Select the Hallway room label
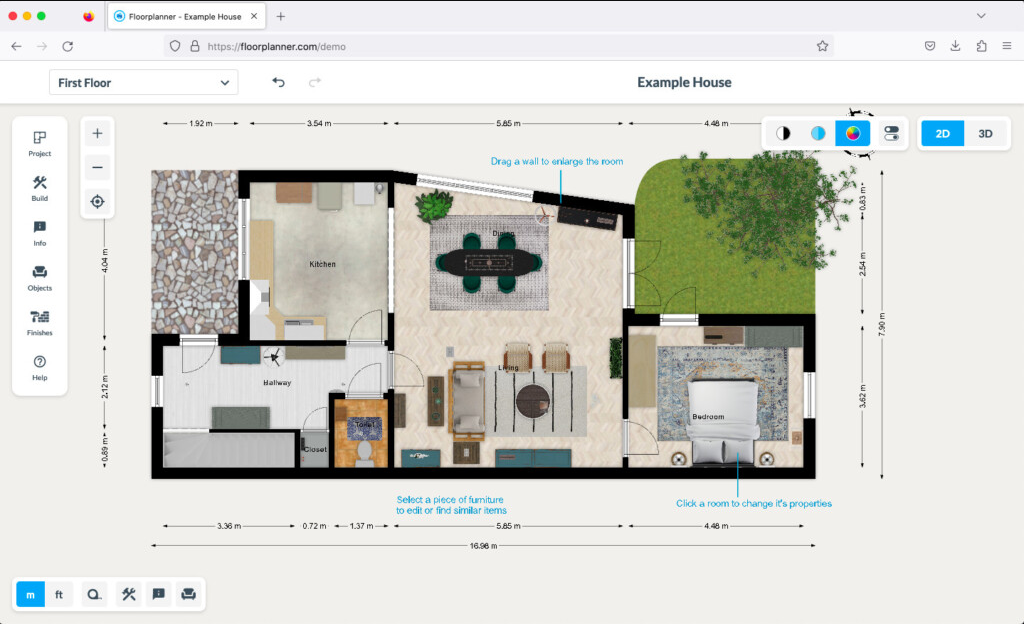1024x624 pixels. pos(277,382)
